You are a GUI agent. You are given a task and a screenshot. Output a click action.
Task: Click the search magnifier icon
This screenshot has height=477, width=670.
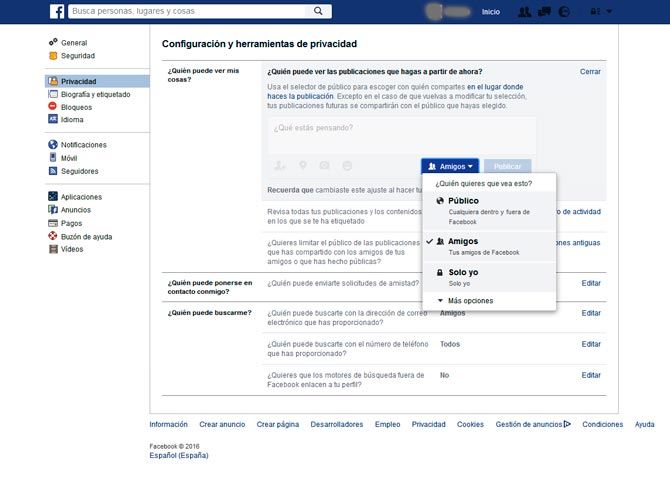(318, 11)
